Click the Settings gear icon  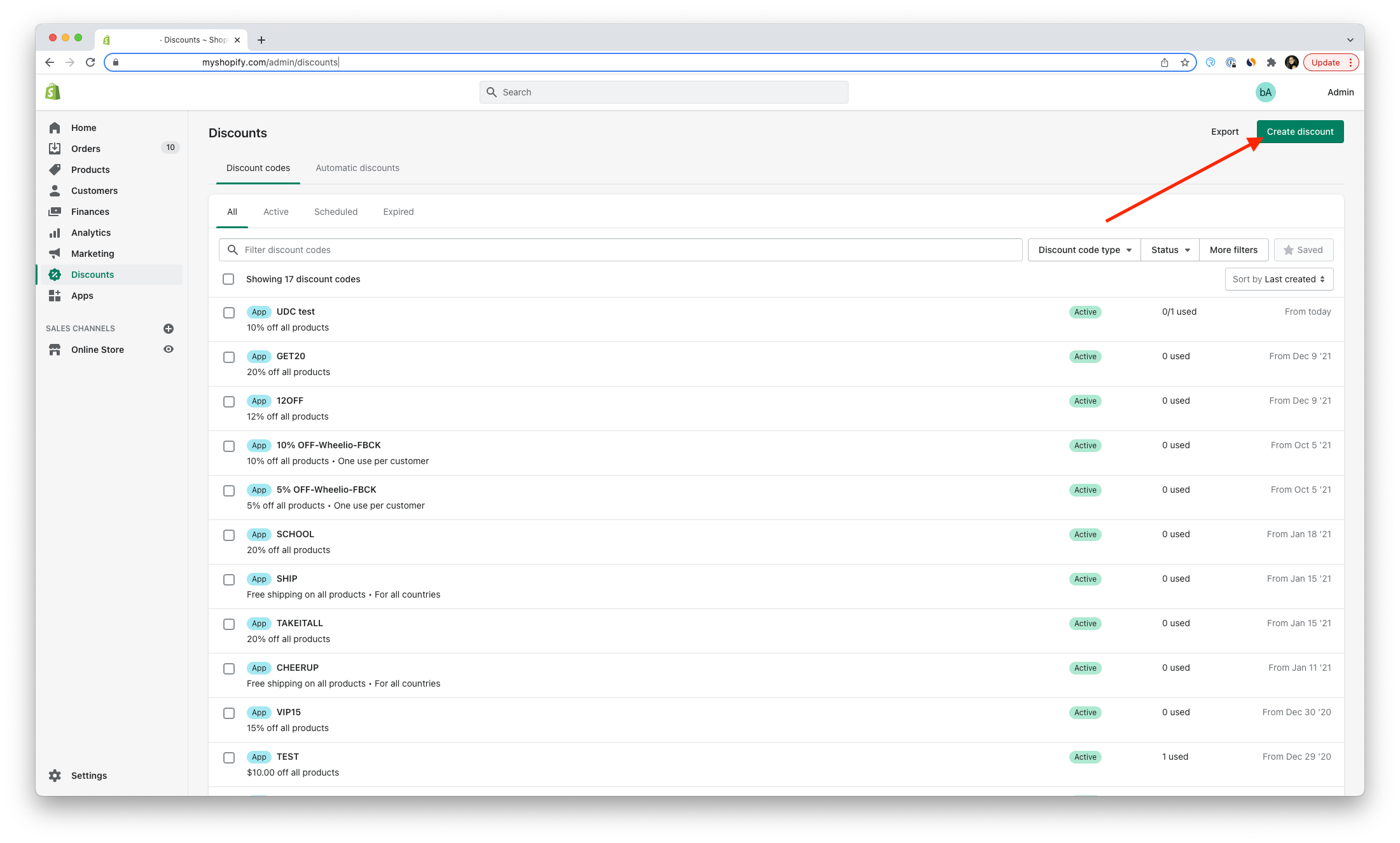[55, 776]
